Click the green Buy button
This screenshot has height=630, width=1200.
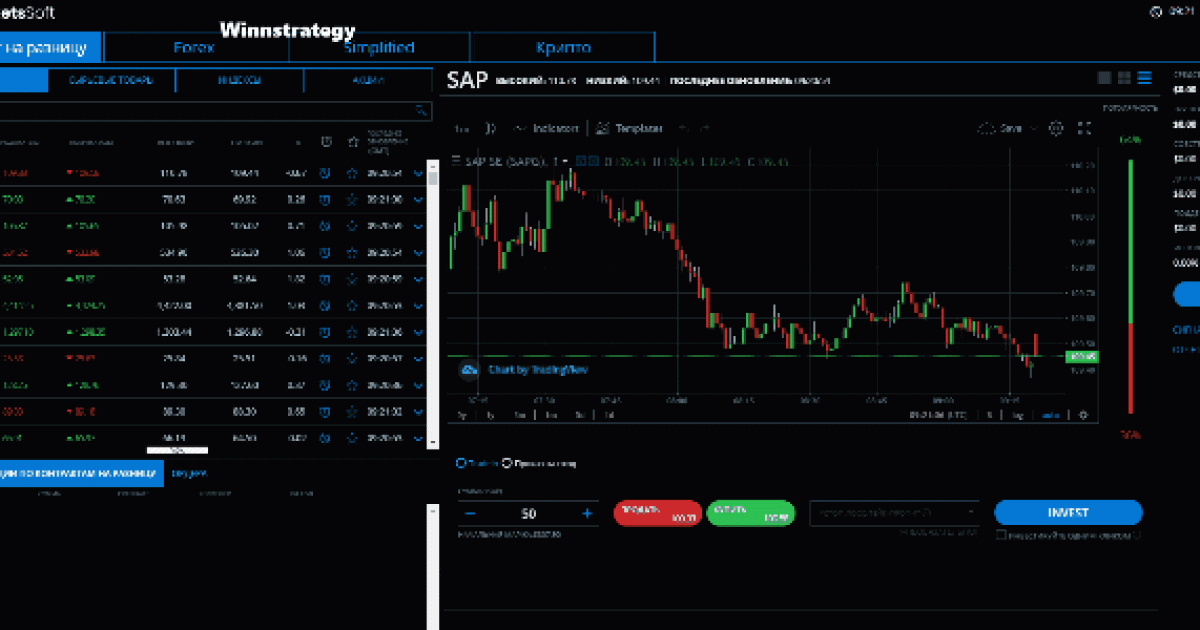750,513
